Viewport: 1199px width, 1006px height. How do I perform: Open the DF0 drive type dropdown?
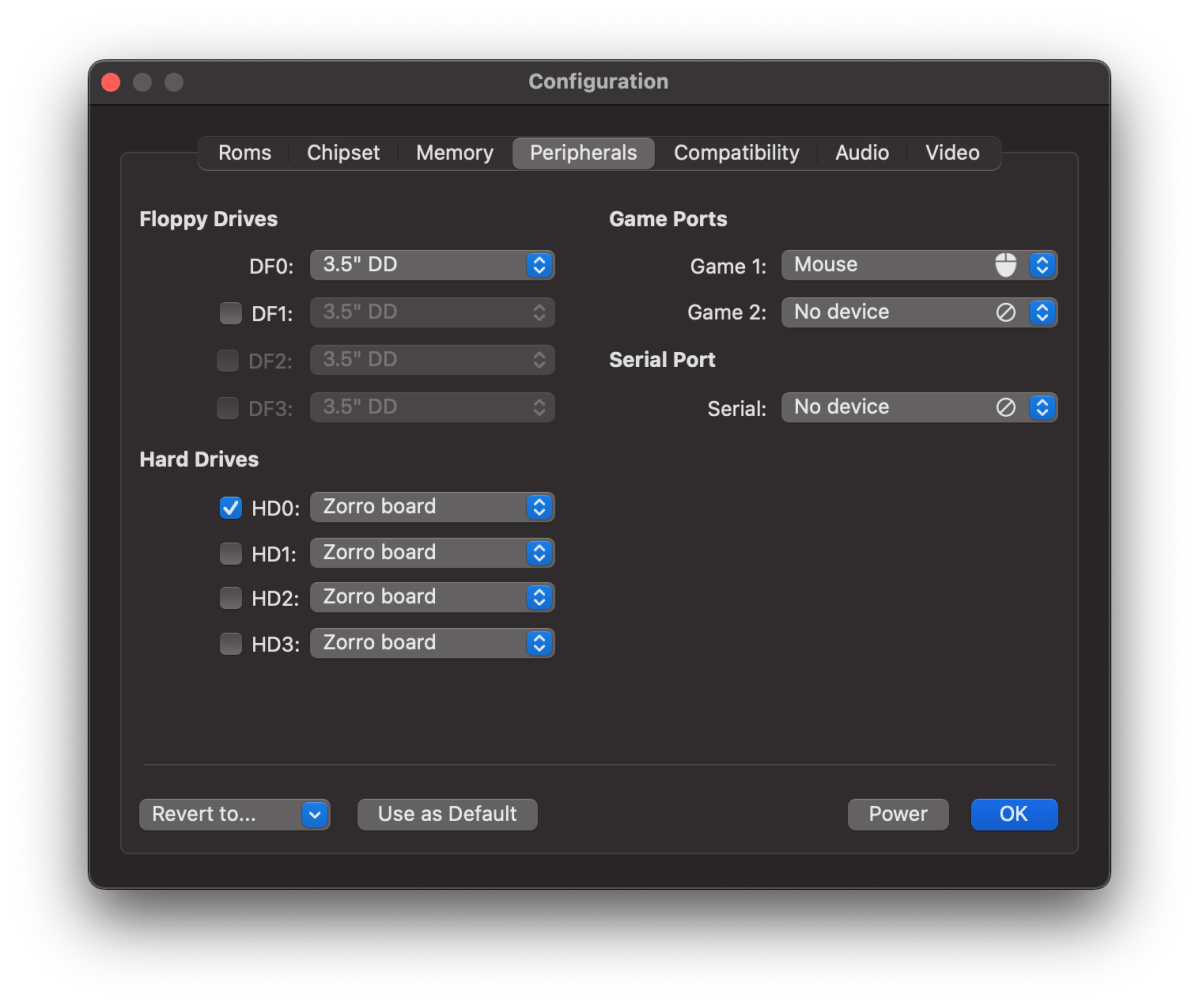(x=432, y=265)
